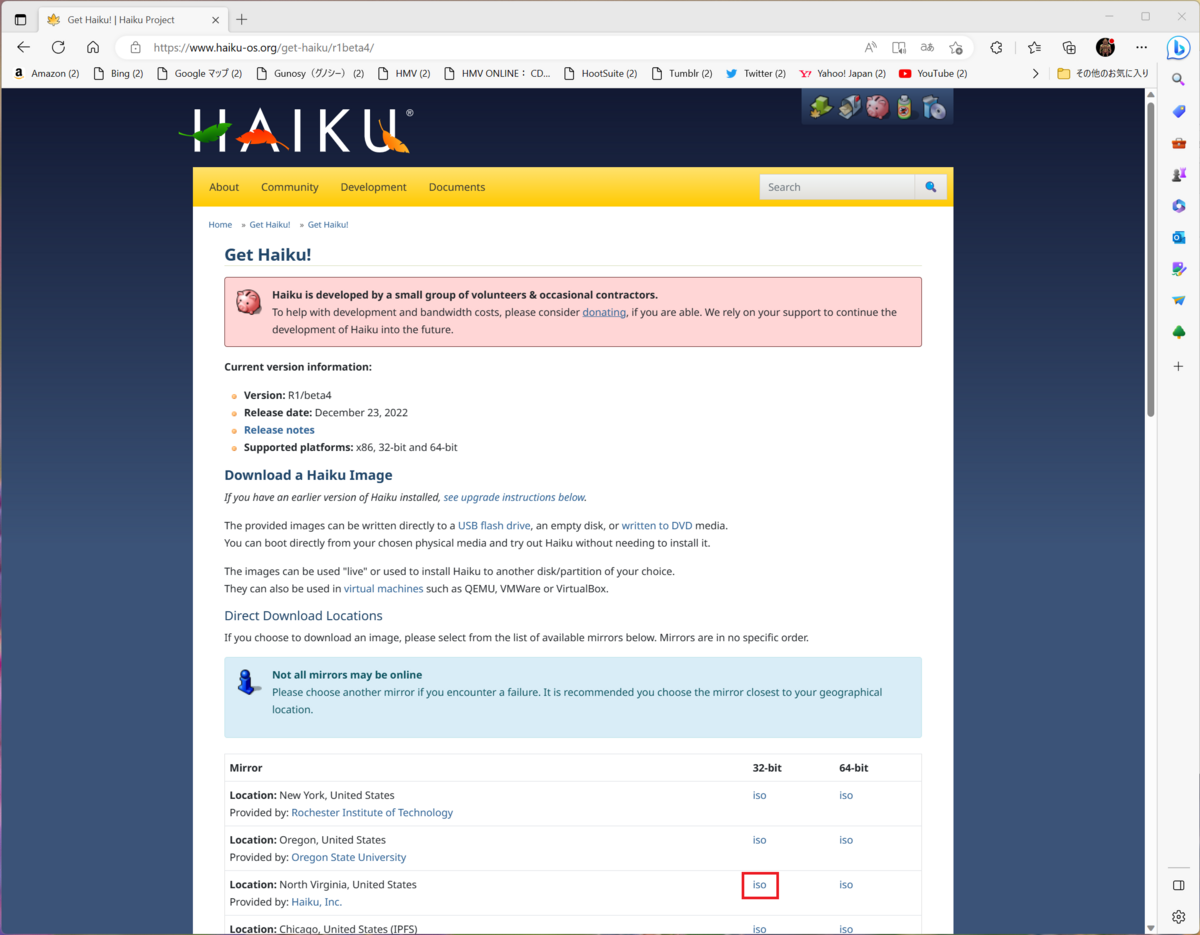The height and width of the screenshot is (935, 1200).
Task: Open the Extensions puzzle icon
Action: [996, 47]
